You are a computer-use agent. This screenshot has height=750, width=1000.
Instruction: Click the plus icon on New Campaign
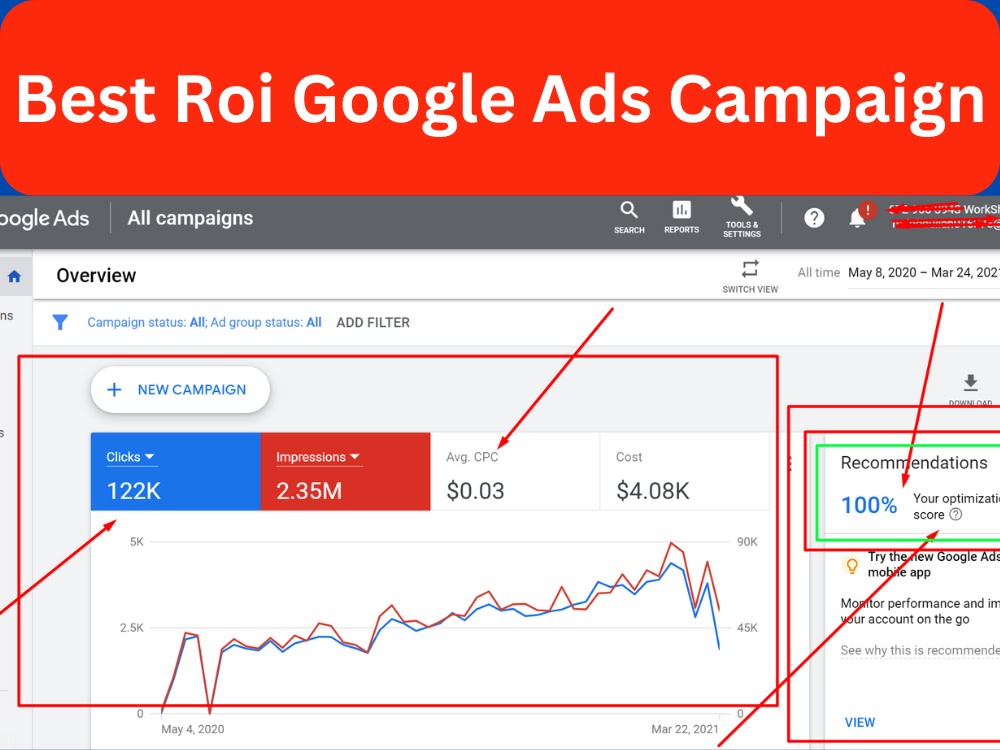(114, 390)
